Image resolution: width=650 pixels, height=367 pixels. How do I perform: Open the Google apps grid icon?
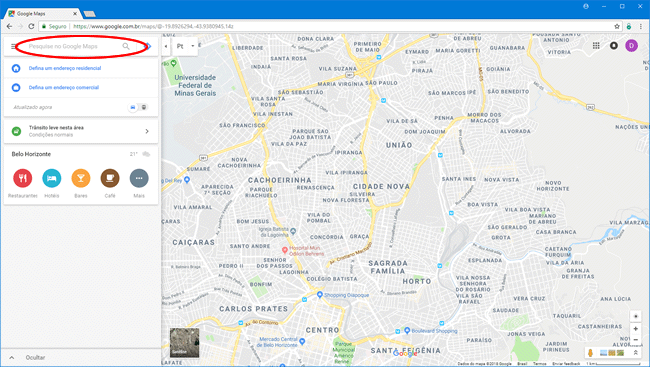pos(596,46)
